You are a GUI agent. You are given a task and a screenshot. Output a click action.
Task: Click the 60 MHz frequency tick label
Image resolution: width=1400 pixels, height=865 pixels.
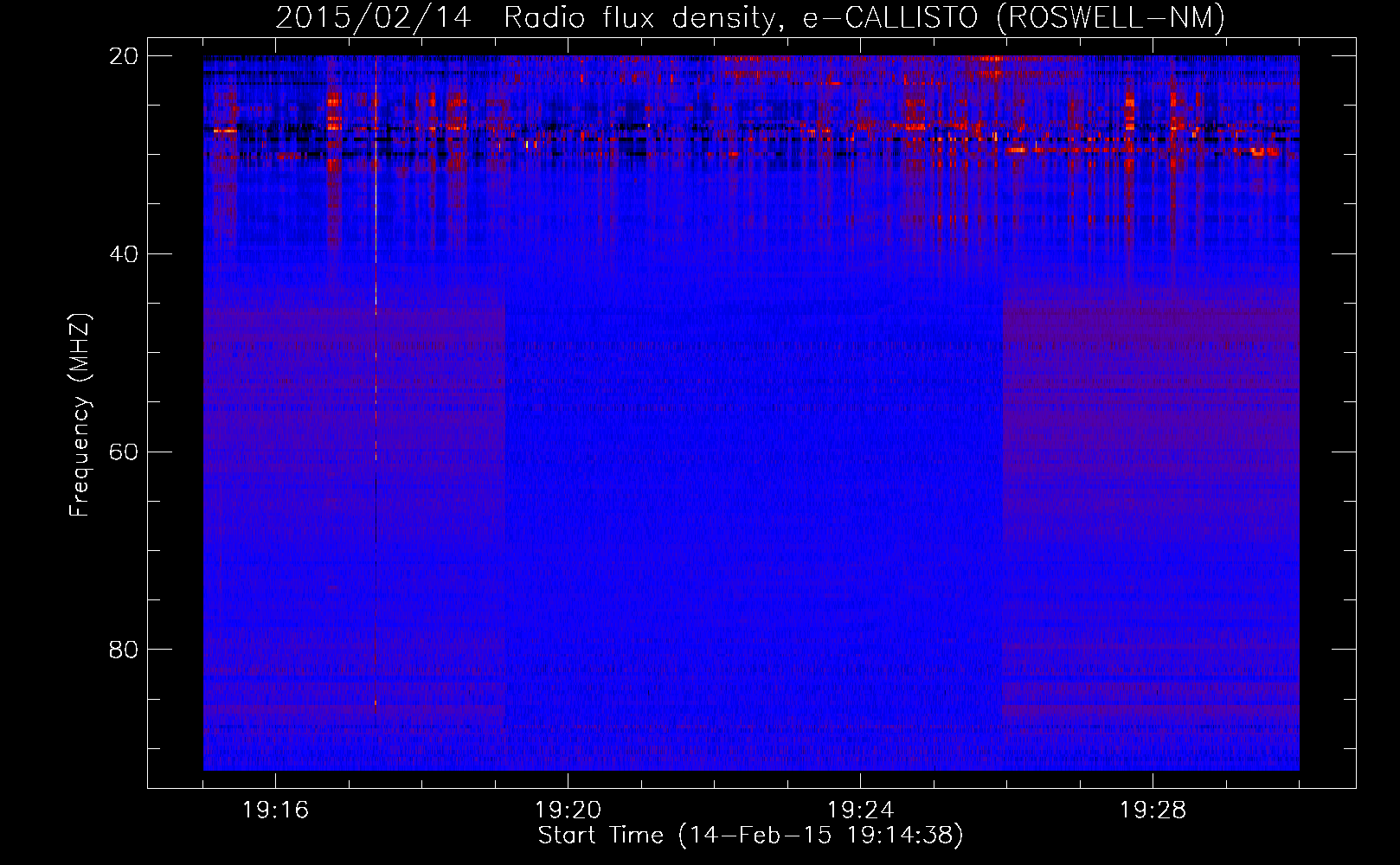coord(124,452)
